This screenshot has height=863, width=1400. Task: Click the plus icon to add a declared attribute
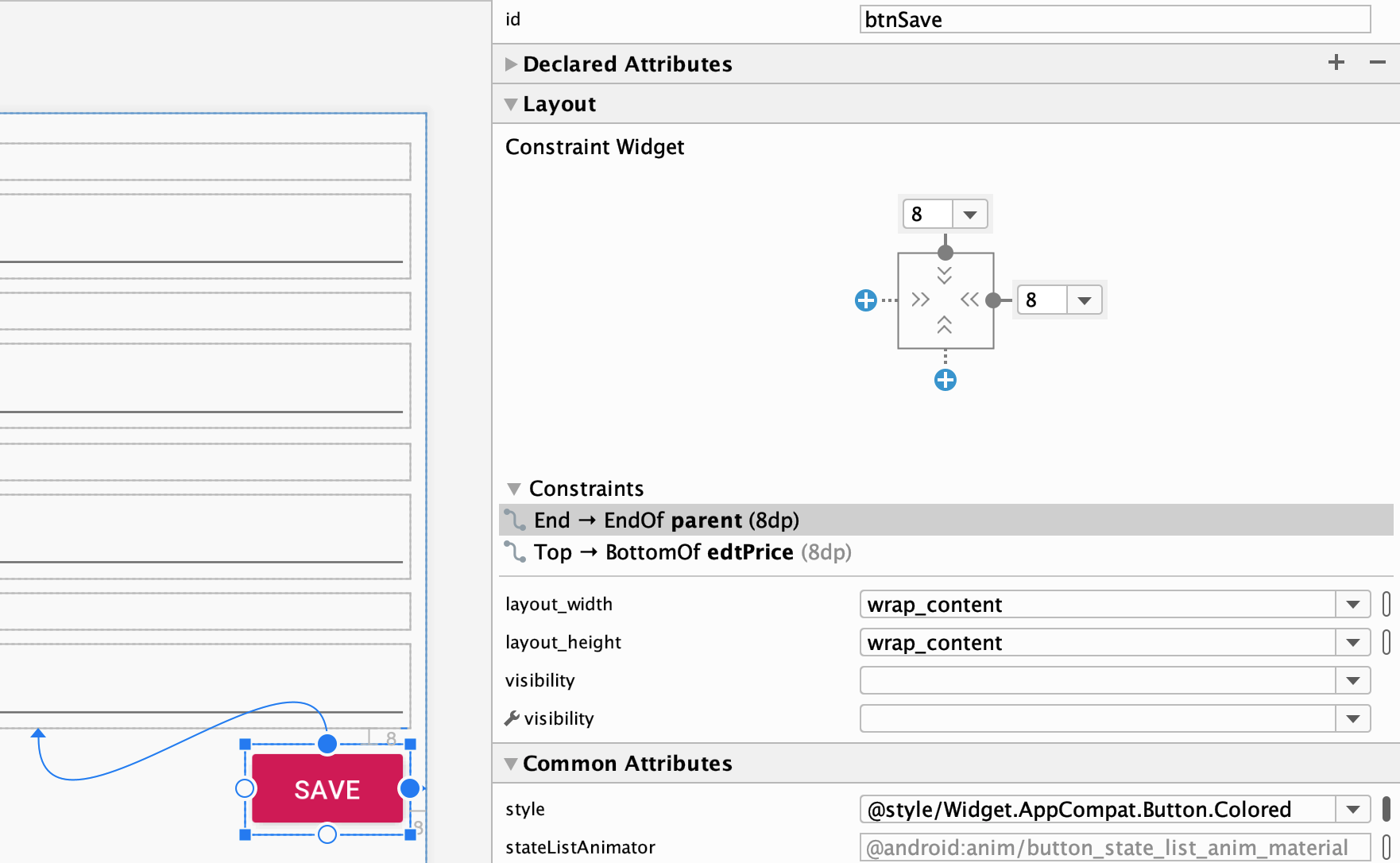coord(1336,63)
